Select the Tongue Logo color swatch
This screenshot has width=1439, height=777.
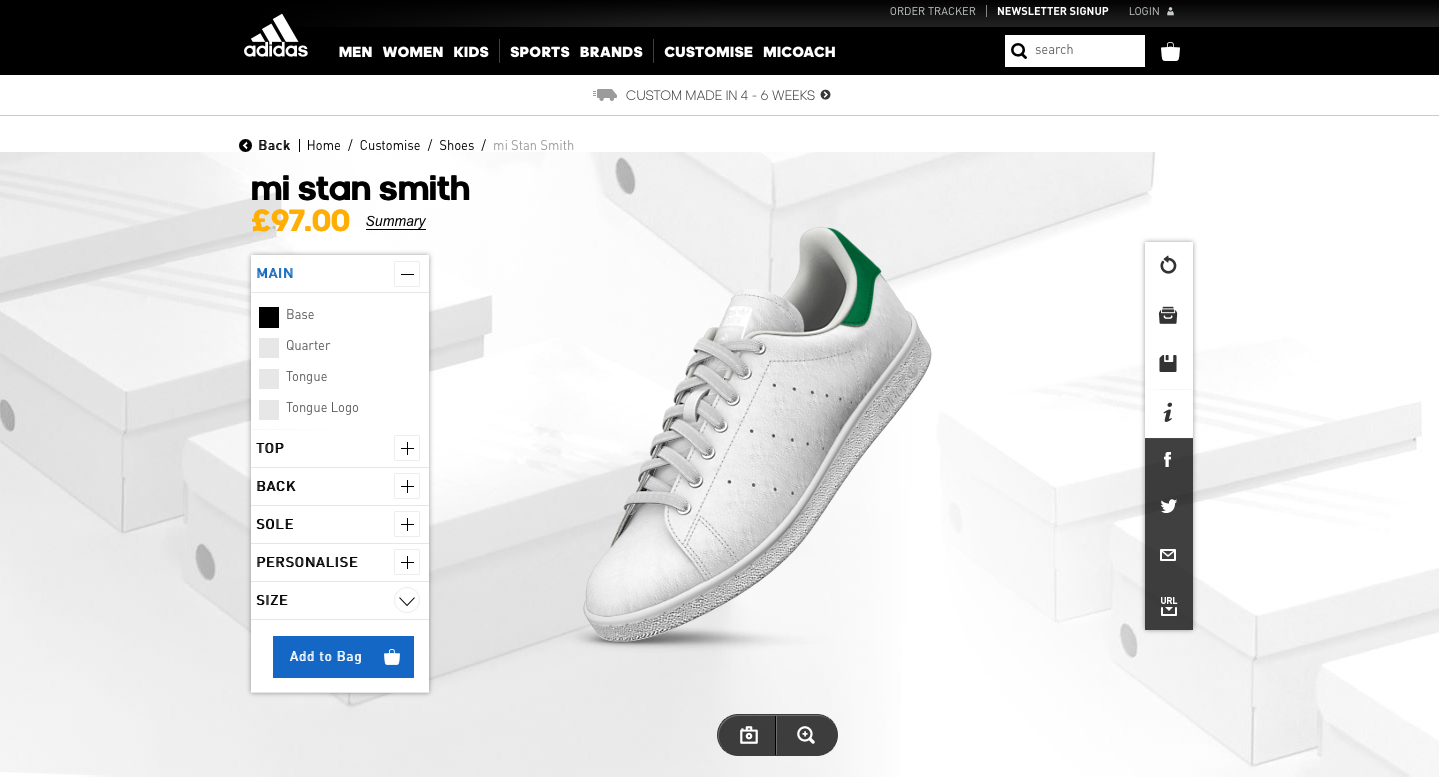pos(269,410)
